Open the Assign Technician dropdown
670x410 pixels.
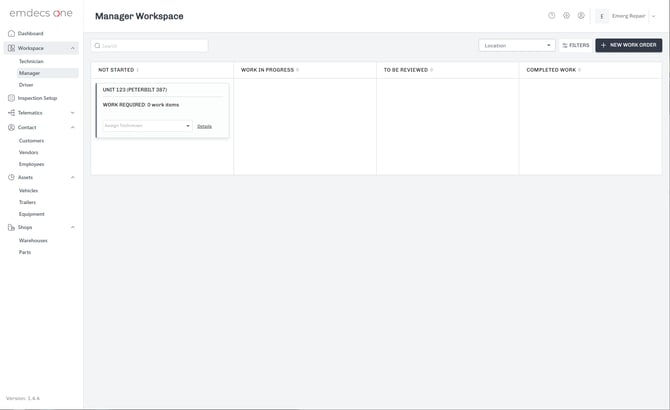pos(147,126)
